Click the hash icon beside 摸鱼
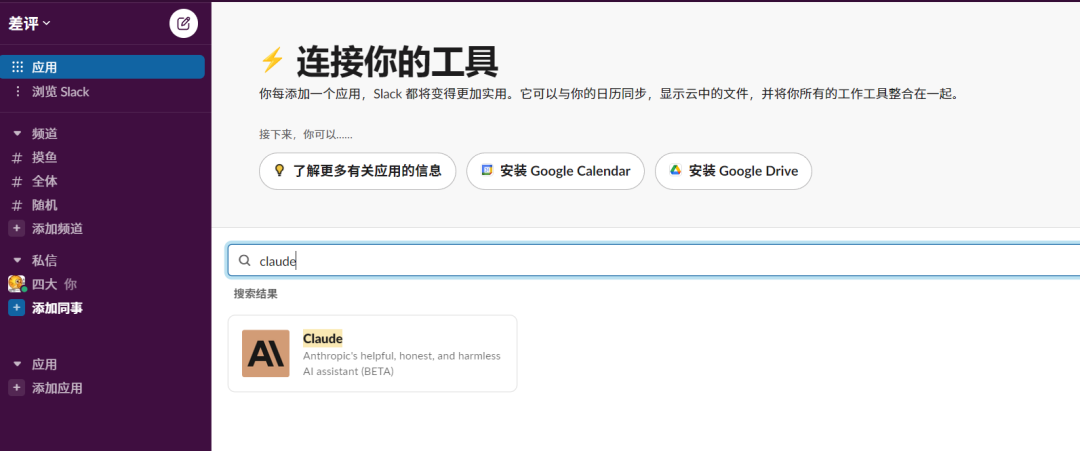Screen dimensions: 1080x451 17,158
